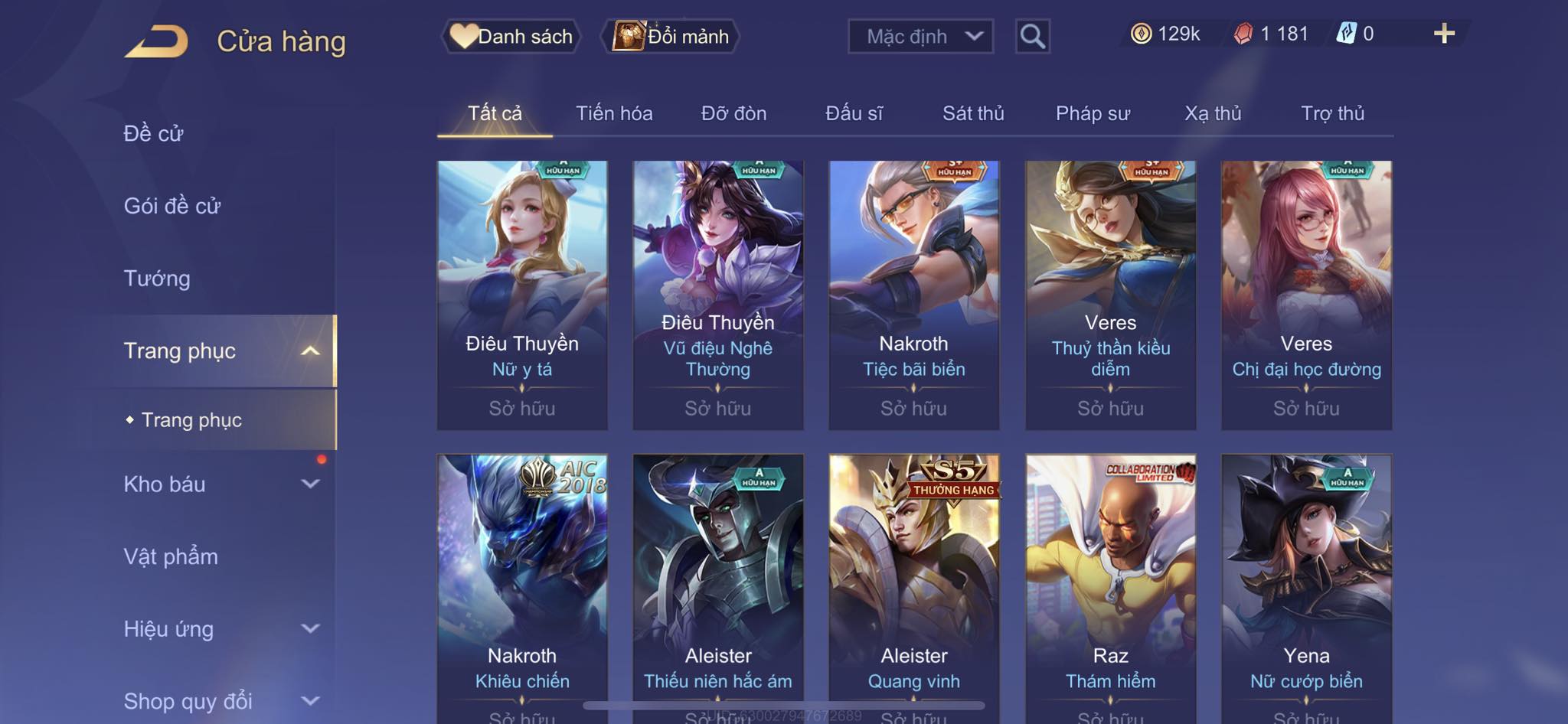Expand the Hiệu ứng sidebar section
Image resolution: width=1568 pixels, height=724 pixels.
pyautogui.click(x=310, y=629)
